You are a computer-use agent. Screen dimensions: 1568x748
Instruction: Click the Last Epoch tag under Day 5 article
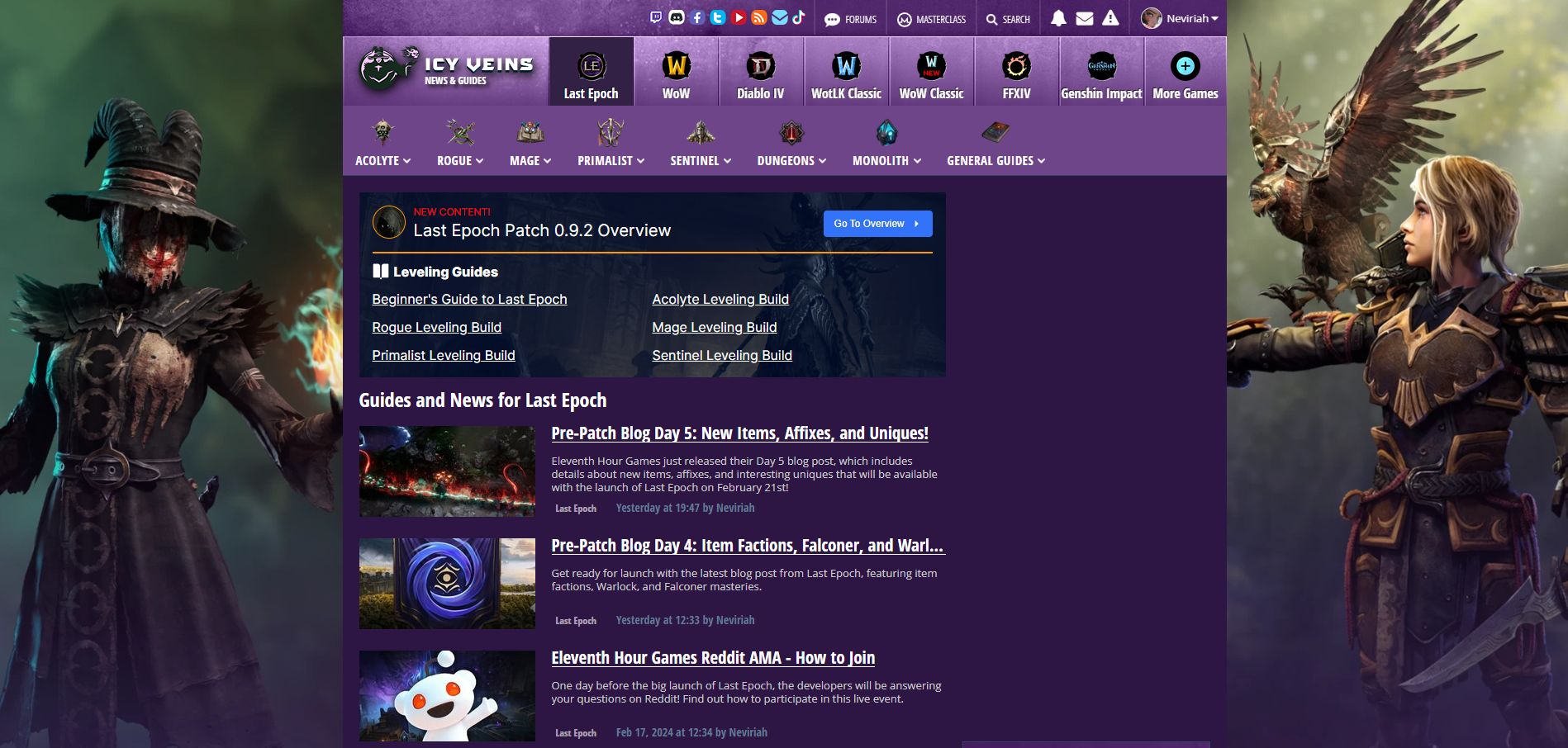[x=576, y=509]
